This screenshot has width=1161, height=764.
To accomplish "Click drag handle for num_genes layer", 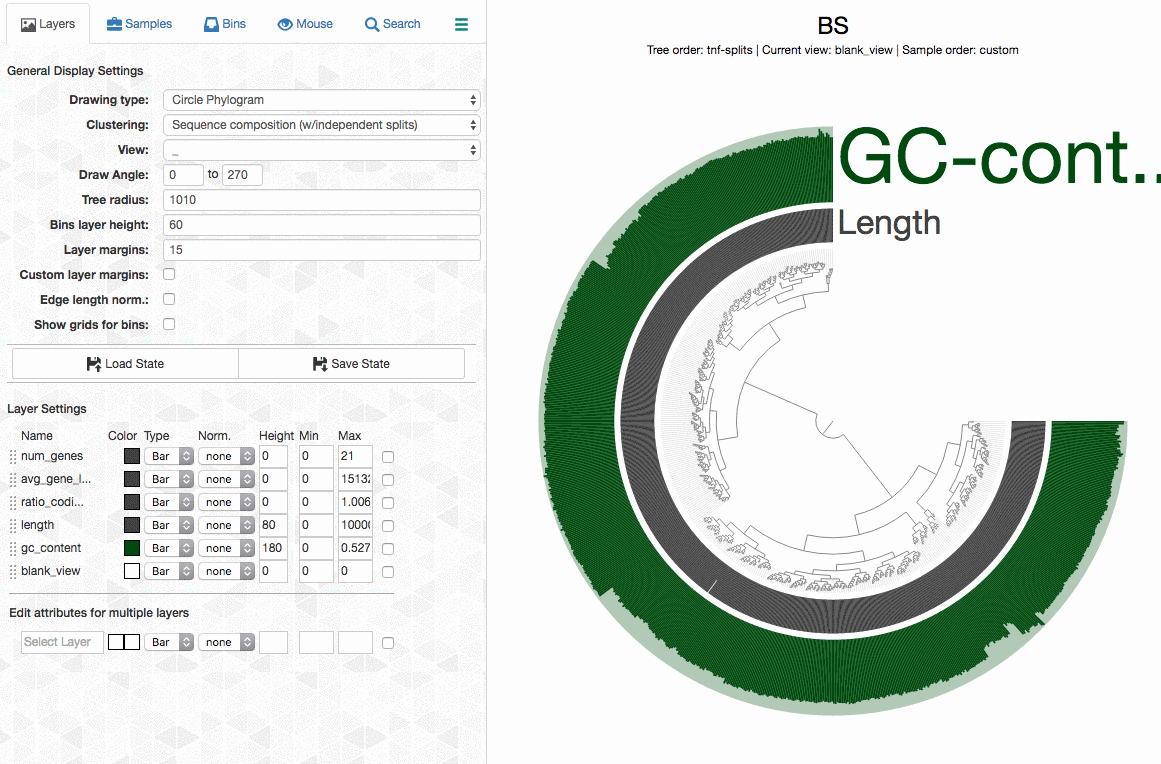I will coord(13,457).
